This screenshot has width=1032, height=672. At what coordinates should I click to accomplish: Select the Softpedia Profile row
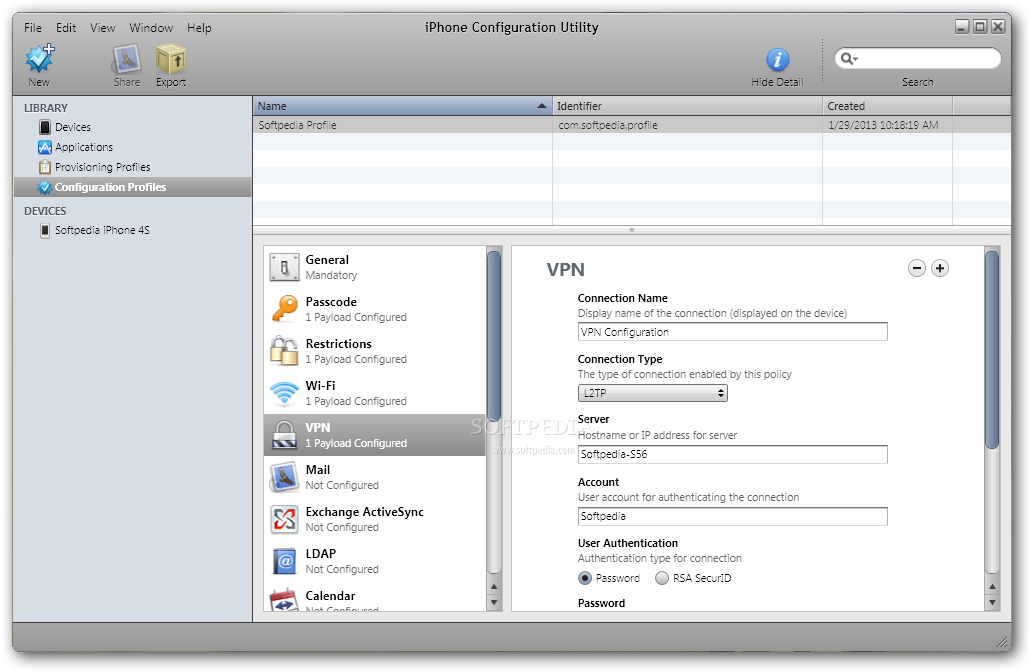pyautogui.click(x=632, y=125)
